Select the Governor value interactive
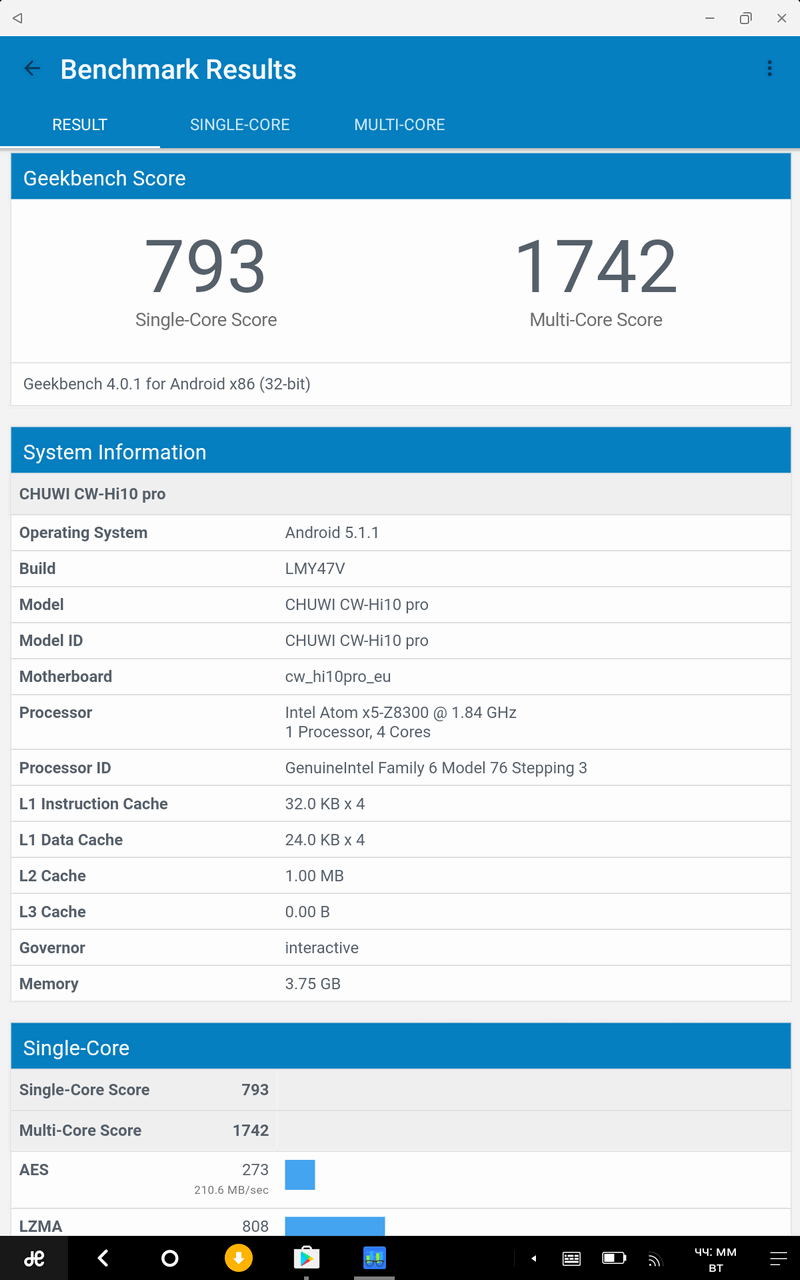The height and width of the screenshot is (1280, 800). 322,948
